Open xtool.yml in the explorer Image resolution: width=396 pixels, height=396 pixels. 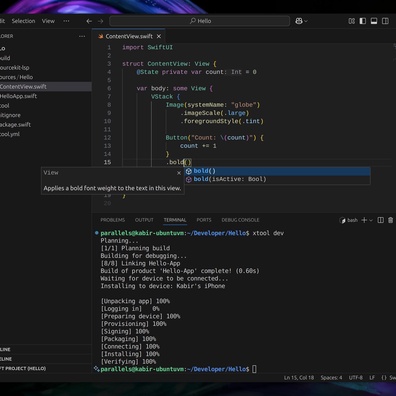point(45,134)
